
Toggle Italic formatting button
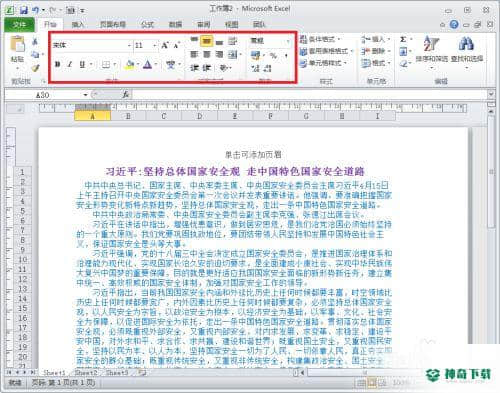tap(70, 65)
